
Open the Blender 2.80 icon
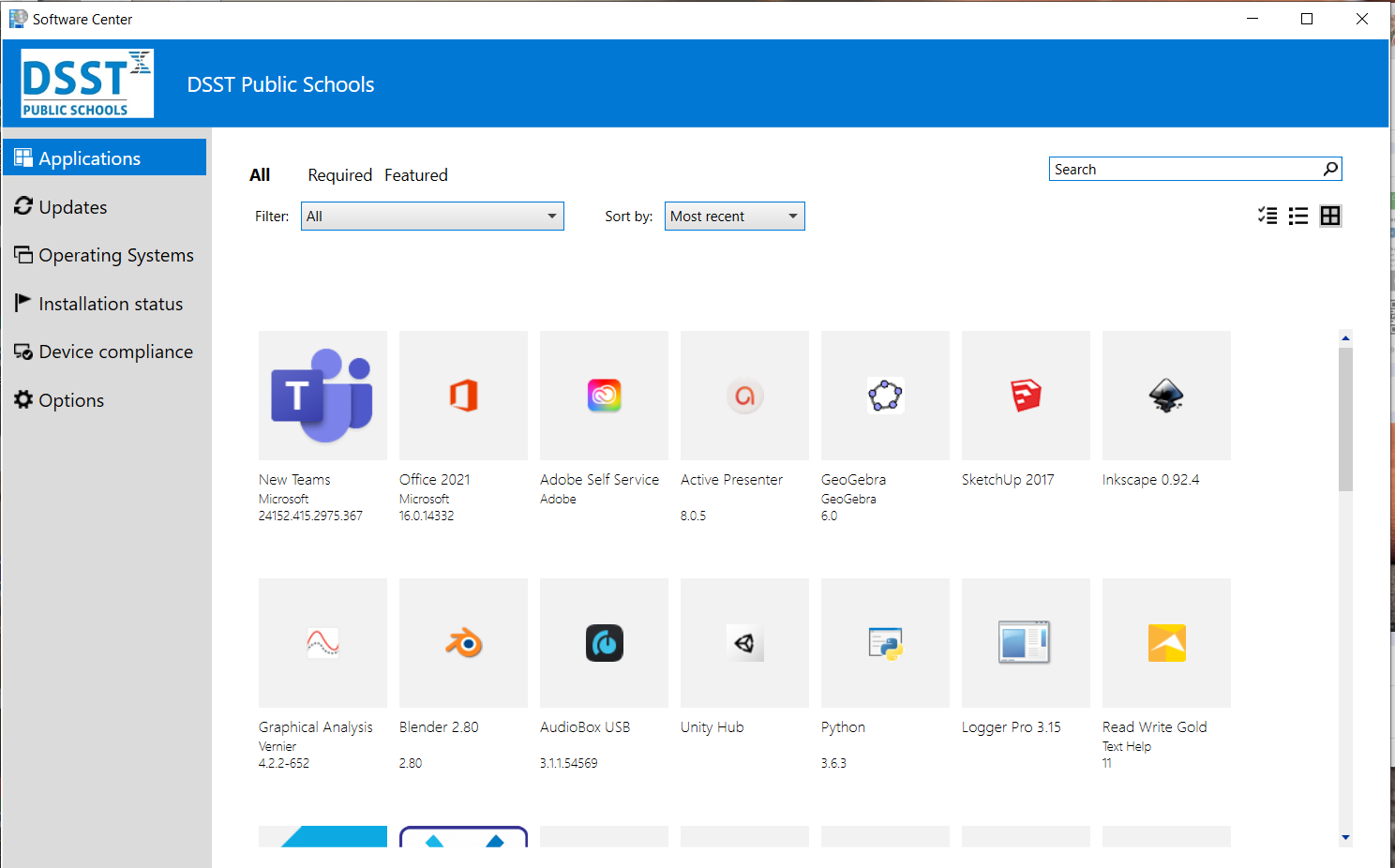[x=463, y=643]
